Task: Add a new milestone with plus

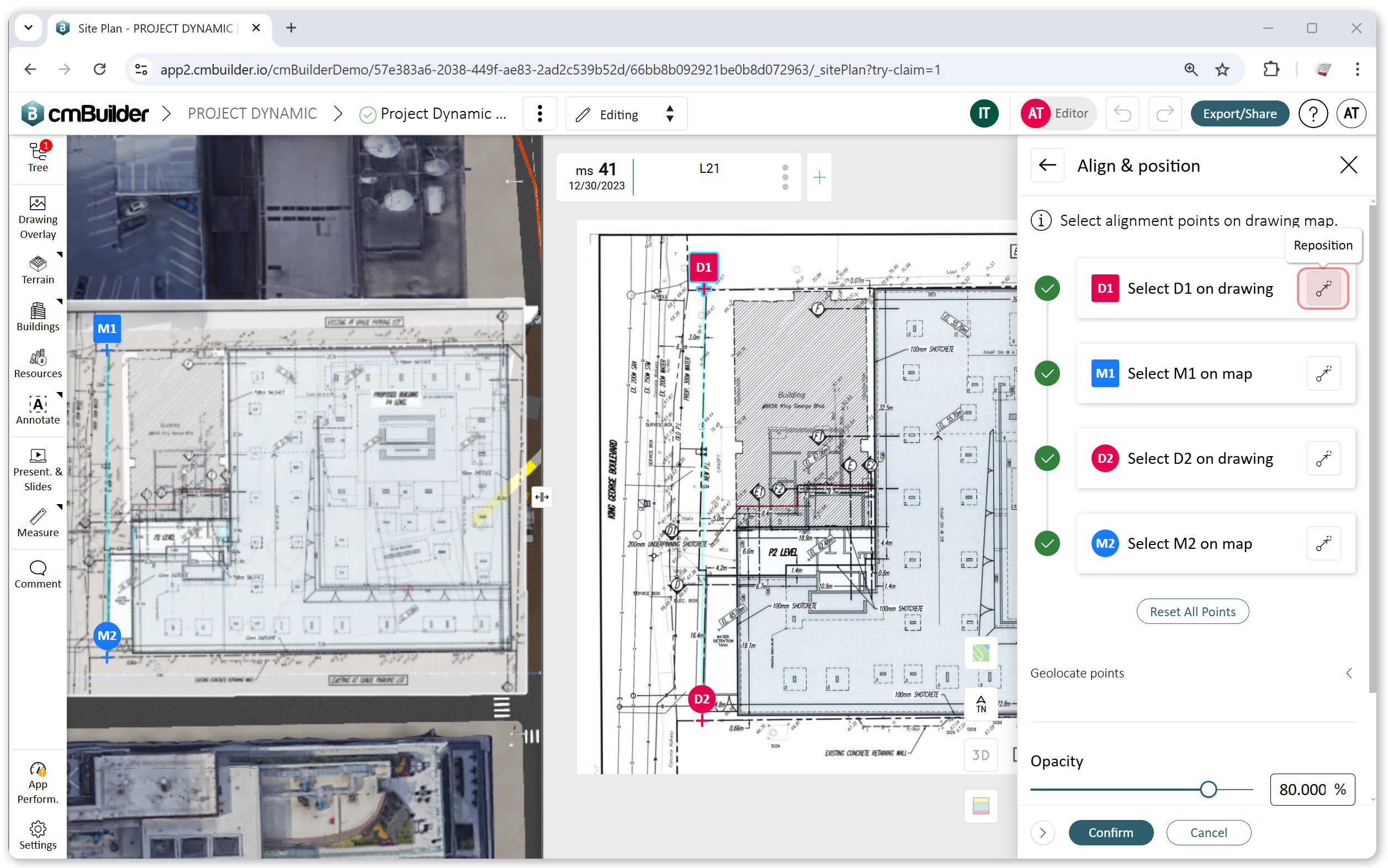Action: (x=819, y=177)
